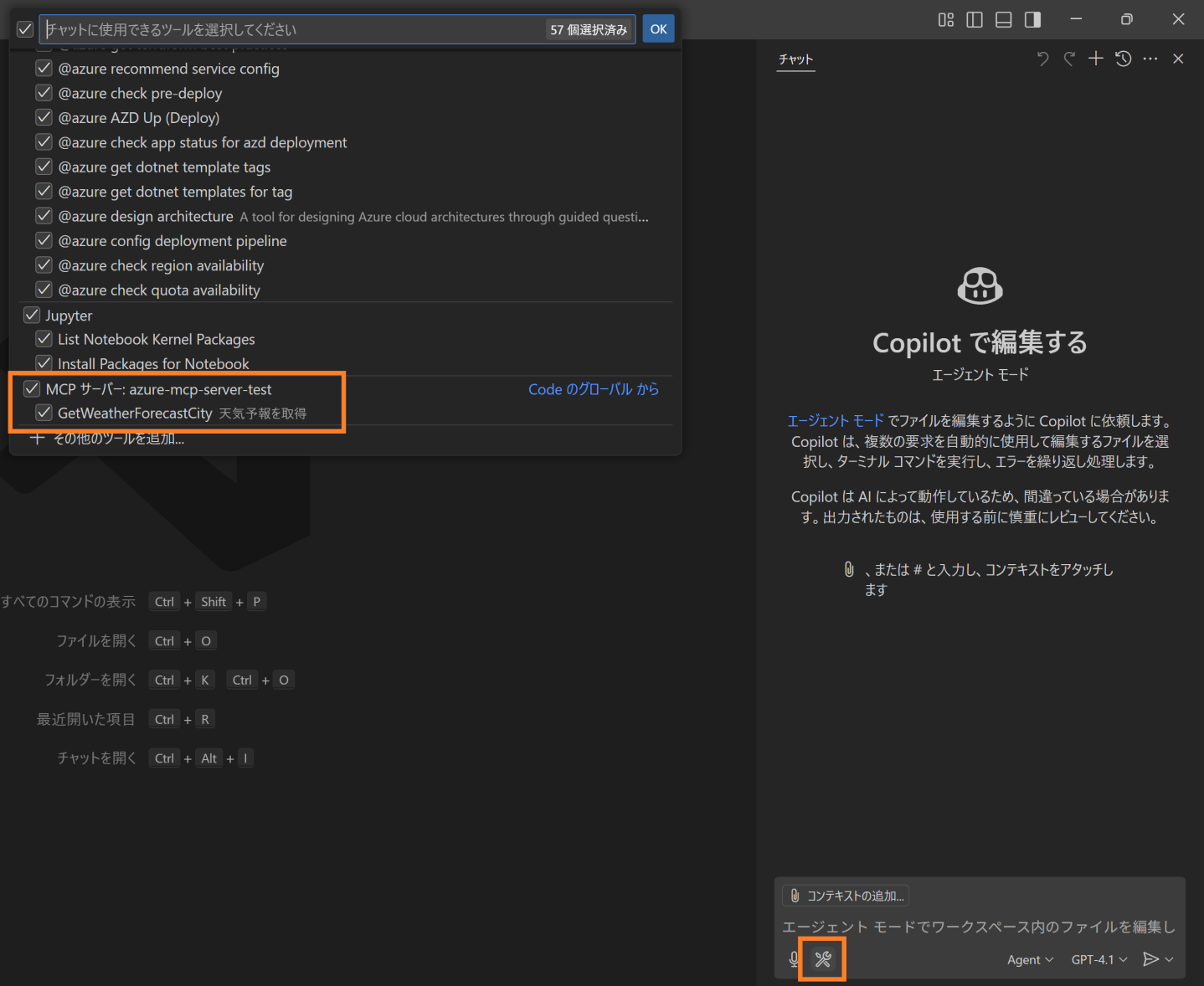The image size is (1204, 986).
Task: Open the customize layout icon
Action: (946, 19)
